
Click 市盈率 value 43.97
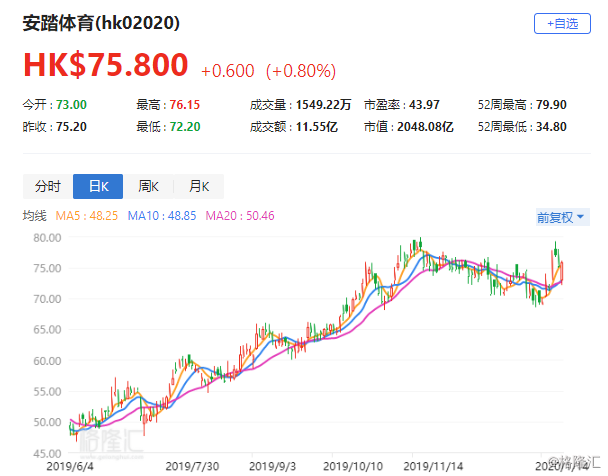point(424,105)
